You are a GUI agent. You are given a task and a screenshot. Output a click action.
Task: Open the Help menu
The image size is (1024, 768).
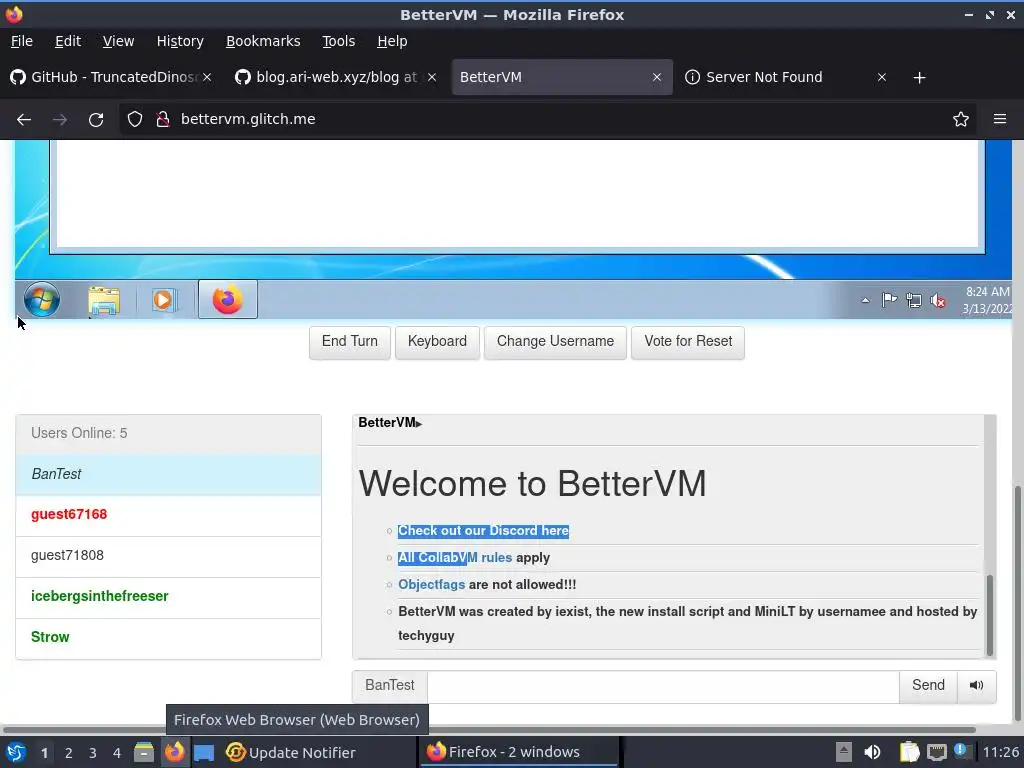[x=392, y=41]
